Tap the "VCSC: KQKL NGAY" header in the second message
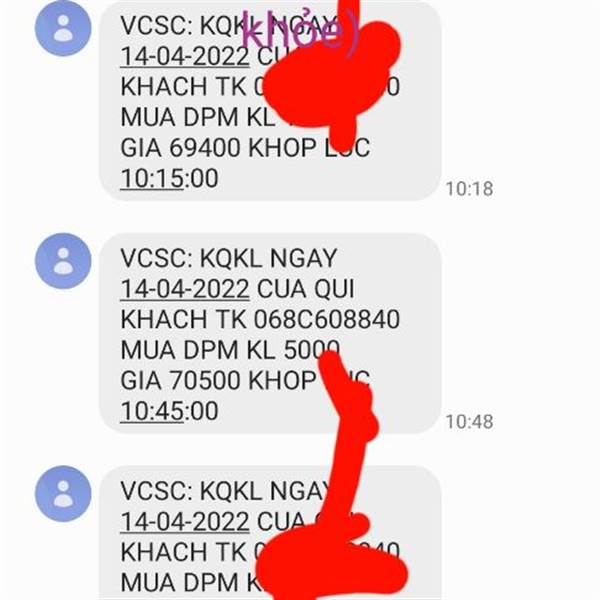This screenshot has height=600, width=600. tap(228, 258)
